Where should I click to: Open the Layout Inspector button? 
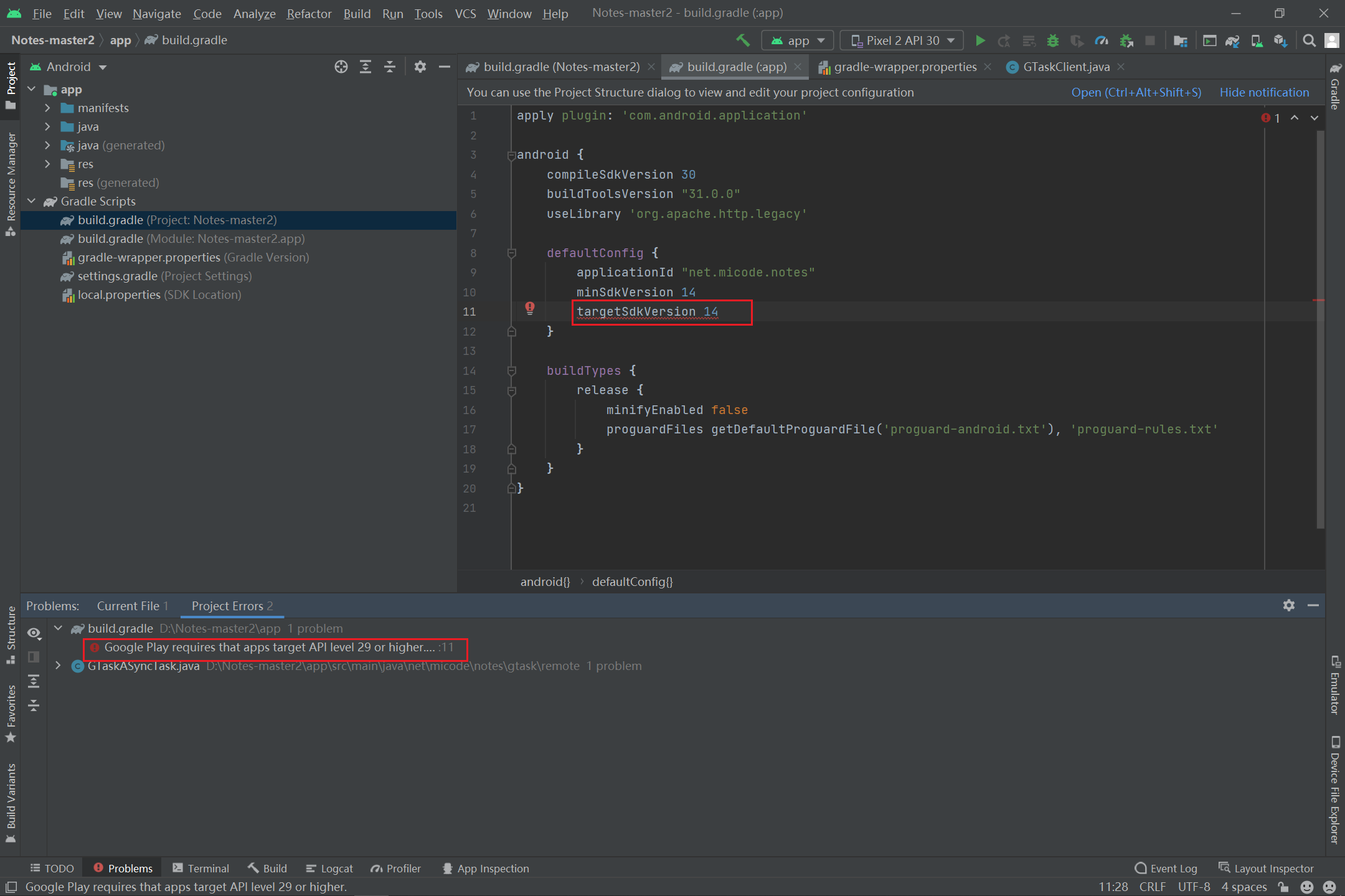click(x=1267, y=868)
